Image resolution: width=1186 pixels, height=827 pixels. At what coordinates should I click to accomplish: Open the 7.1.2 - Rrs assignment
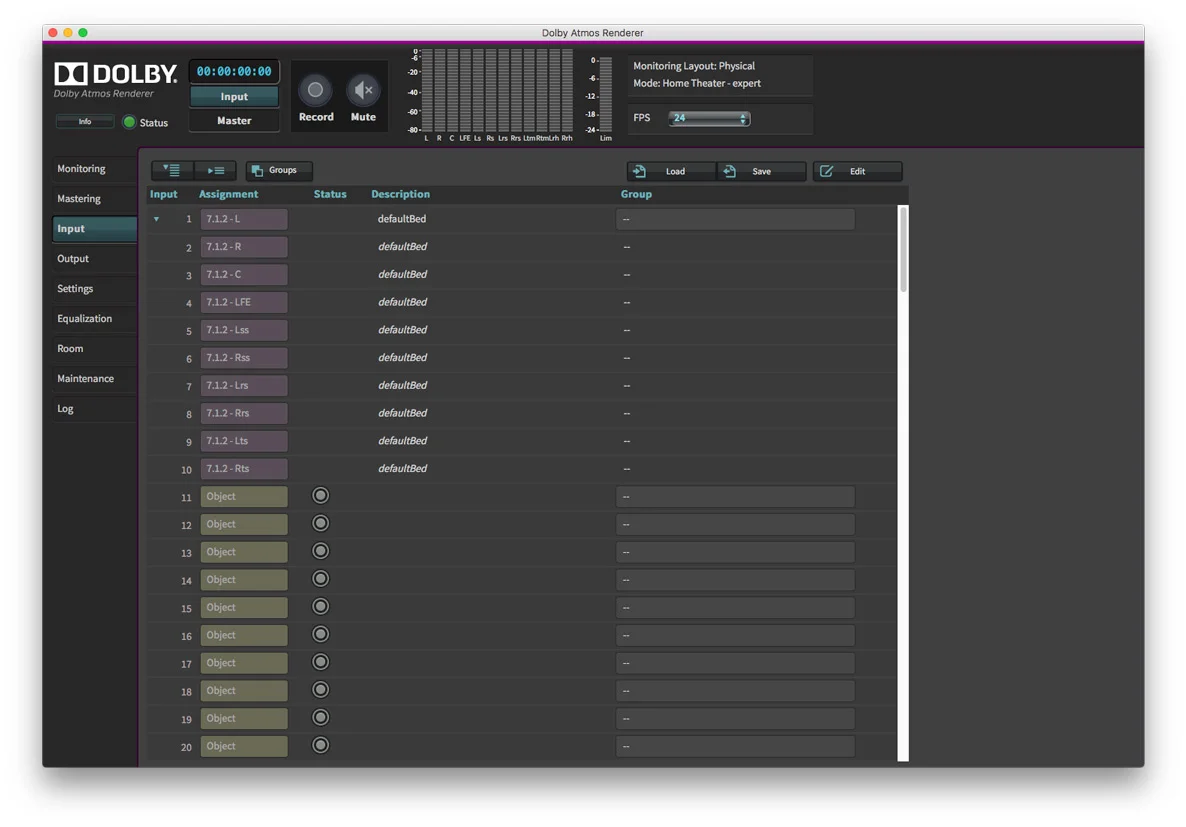pyautogui.click(x=244, y=413)
